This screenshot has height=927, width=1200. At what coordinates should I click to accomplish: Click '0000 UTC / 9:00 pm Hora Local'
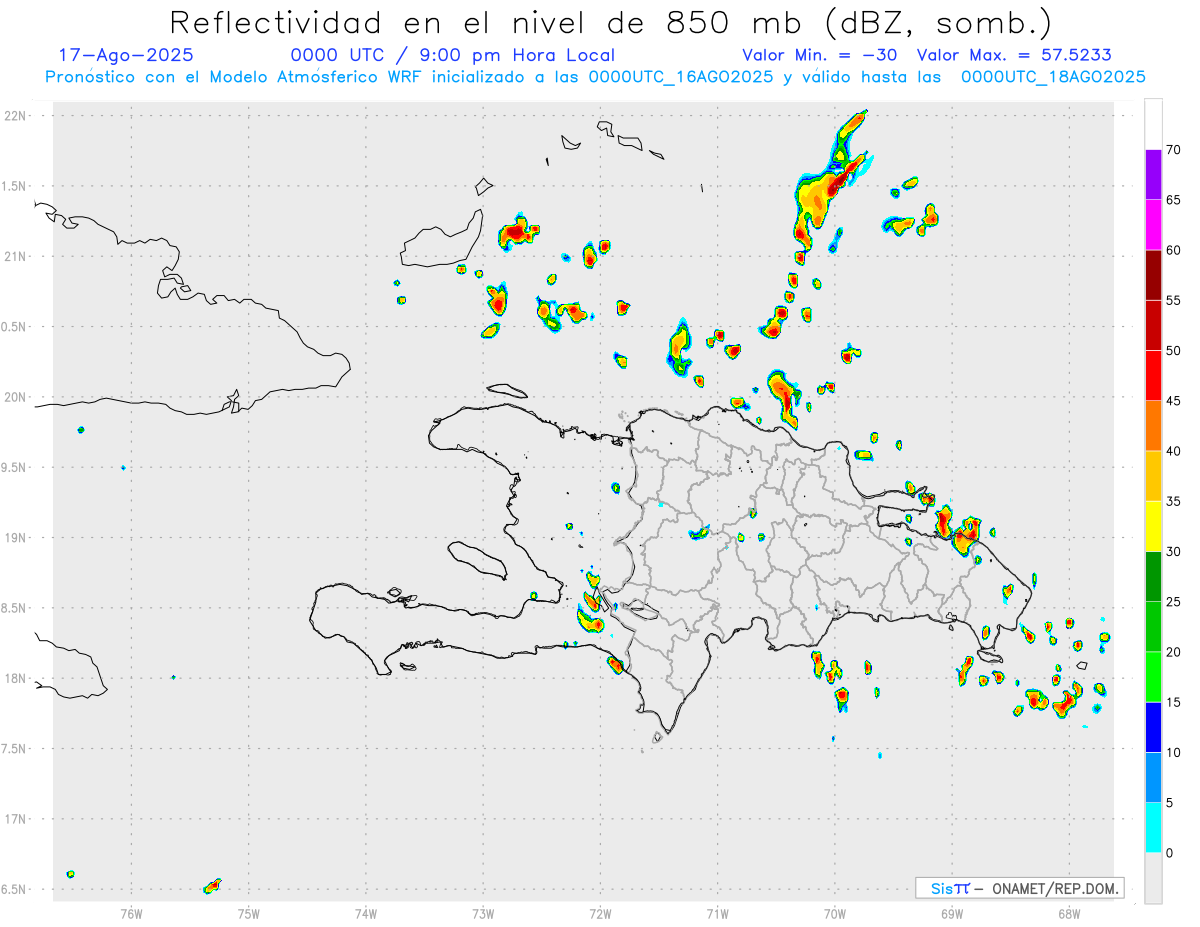coord(453,55)
